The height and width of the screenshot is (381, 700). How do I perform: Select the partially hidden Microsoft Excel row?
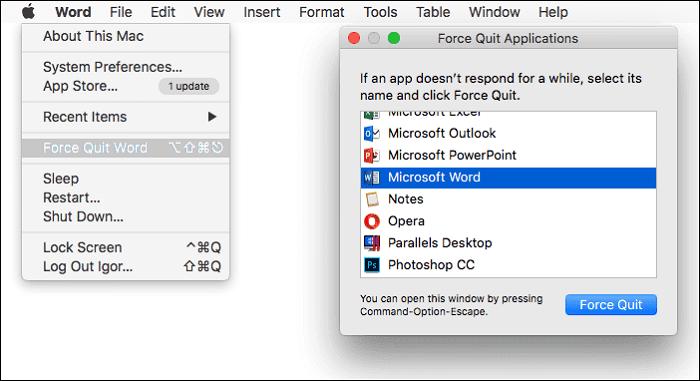508,115
